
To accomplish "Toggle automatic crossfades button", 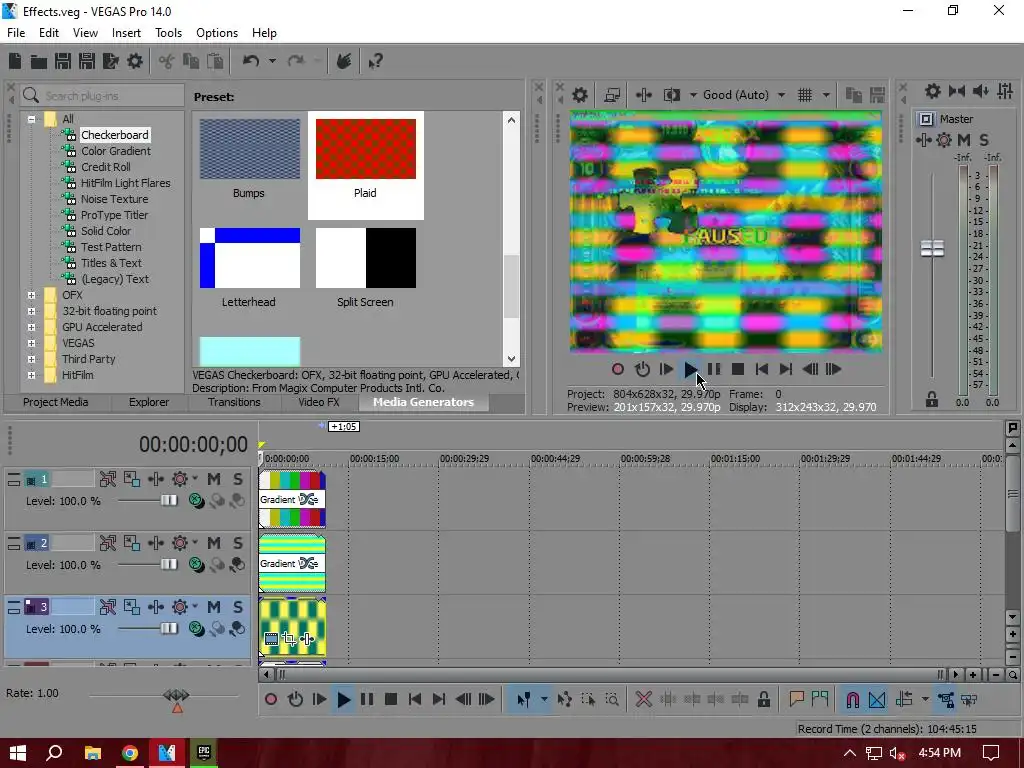I will pyautogui.click(x=877, y=700).
